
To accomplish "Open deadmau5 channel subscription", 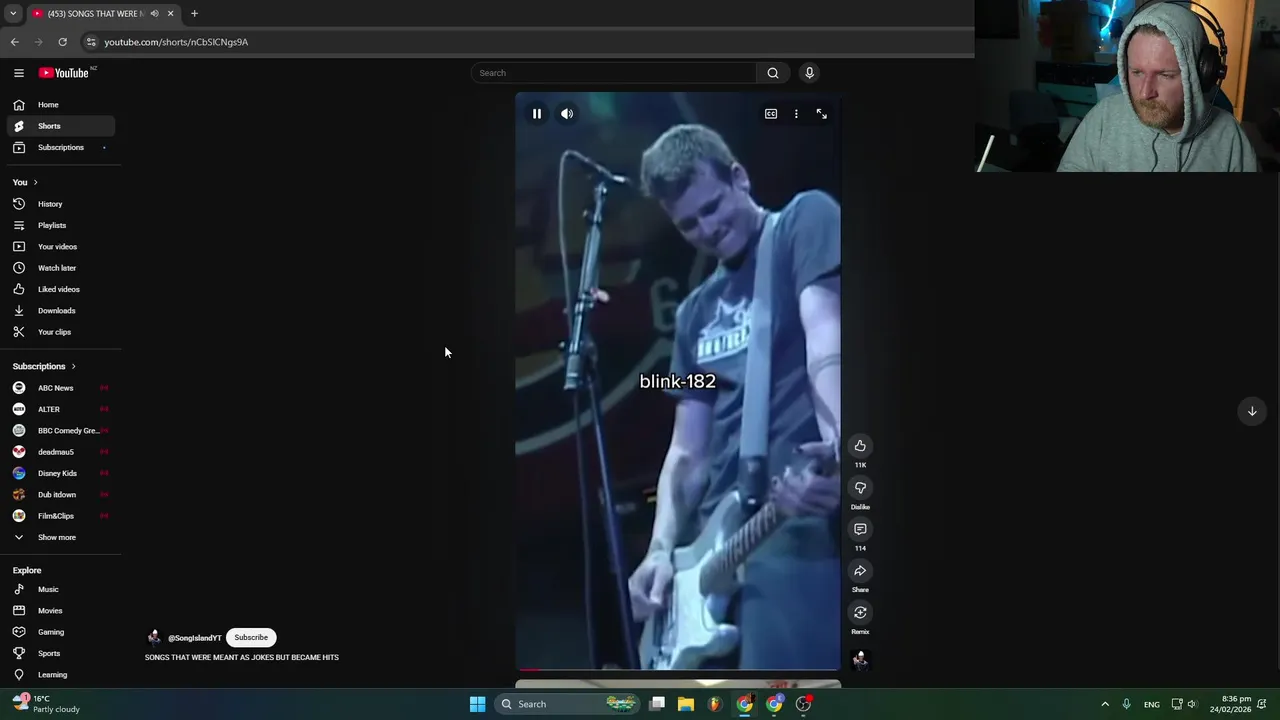I will (x=60, y=452).
